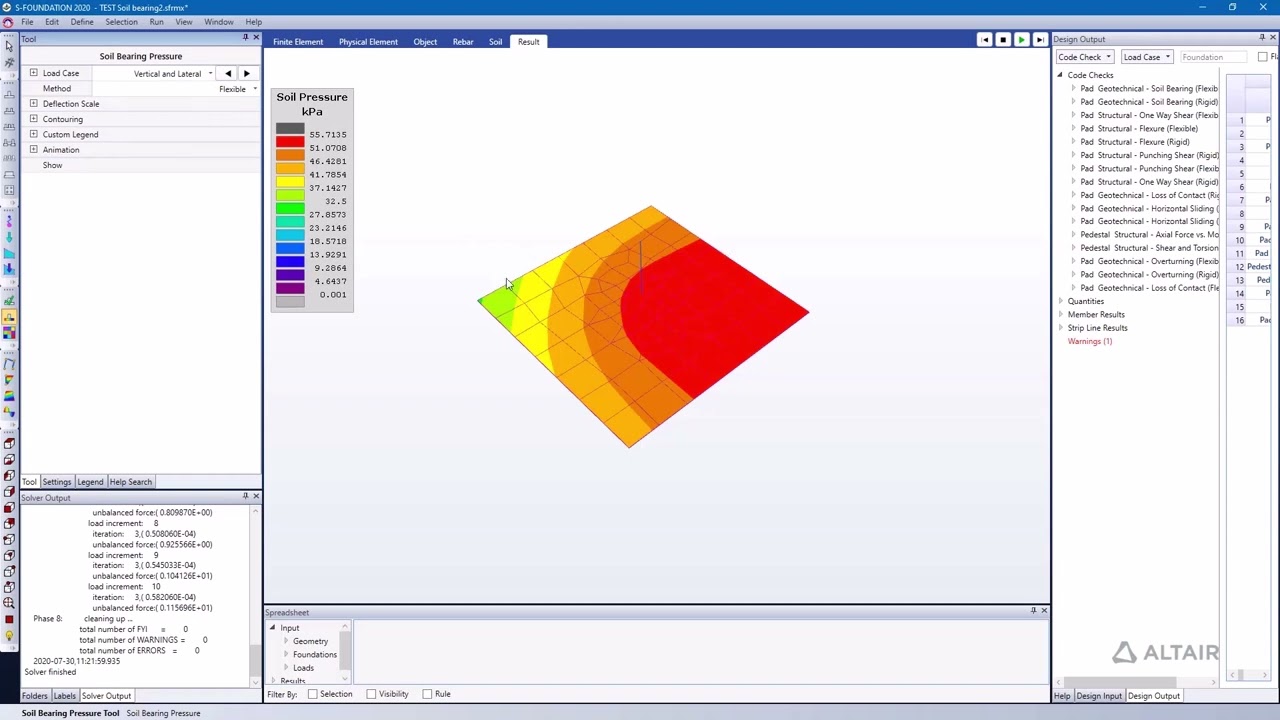This screenshot has height=720, width=1280.
Task: Close the Spreadsheet panel
Action: pos(1044,610)
